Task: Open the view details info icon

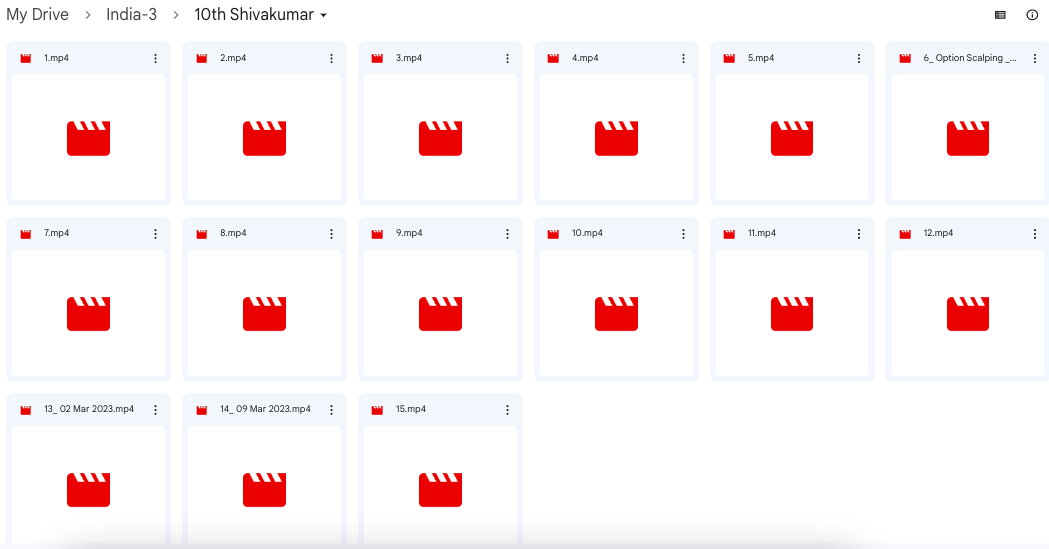Action: coord(1032,15)
